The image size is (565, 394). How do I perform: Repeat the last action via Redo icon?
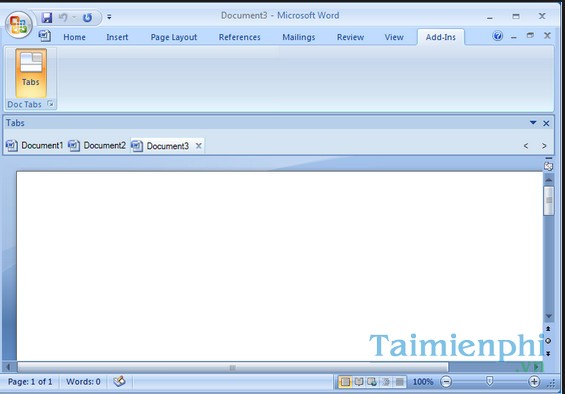pos(87,17)
